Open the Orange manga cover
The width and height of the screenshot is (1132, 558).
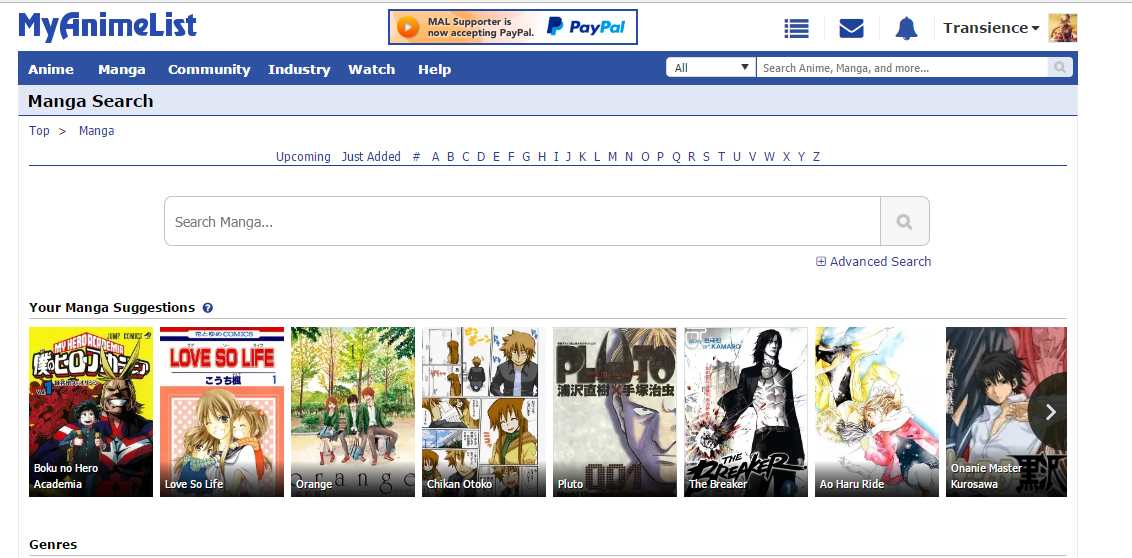(353, 411)
